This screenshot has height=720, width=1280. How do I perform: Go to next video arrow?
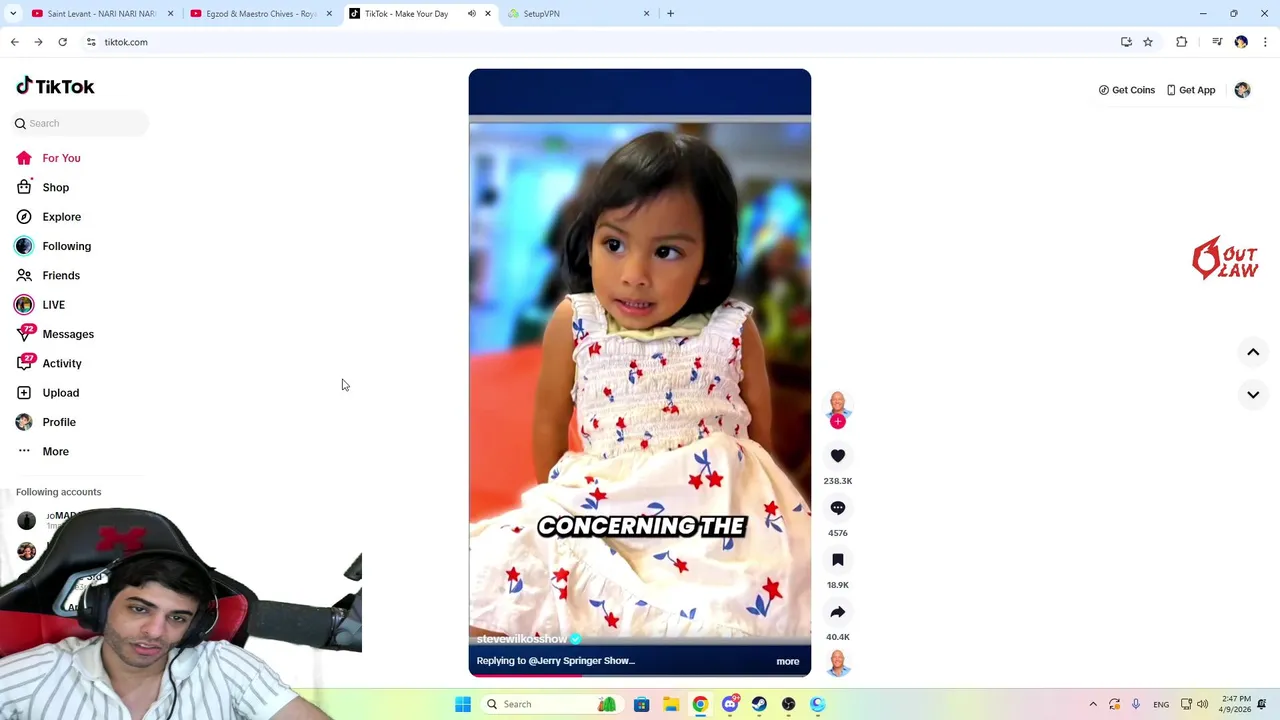(x=1253, y=394)
